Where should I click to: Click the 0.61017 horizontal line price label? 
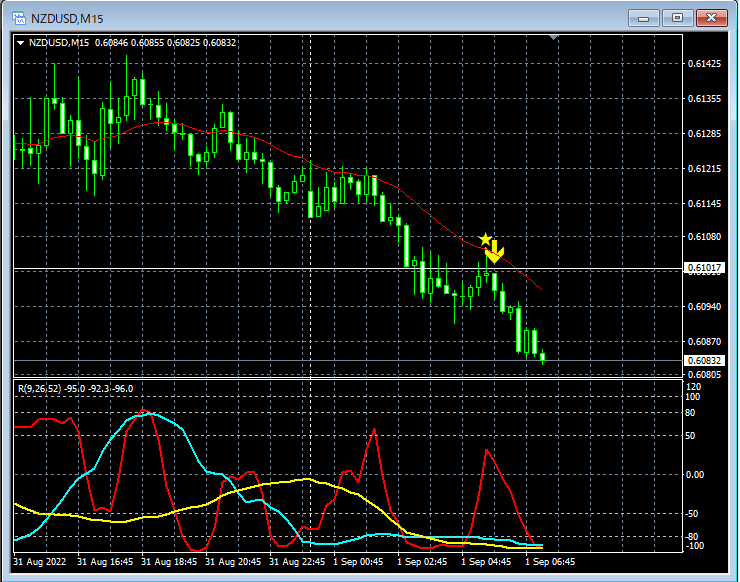[703, 268]
